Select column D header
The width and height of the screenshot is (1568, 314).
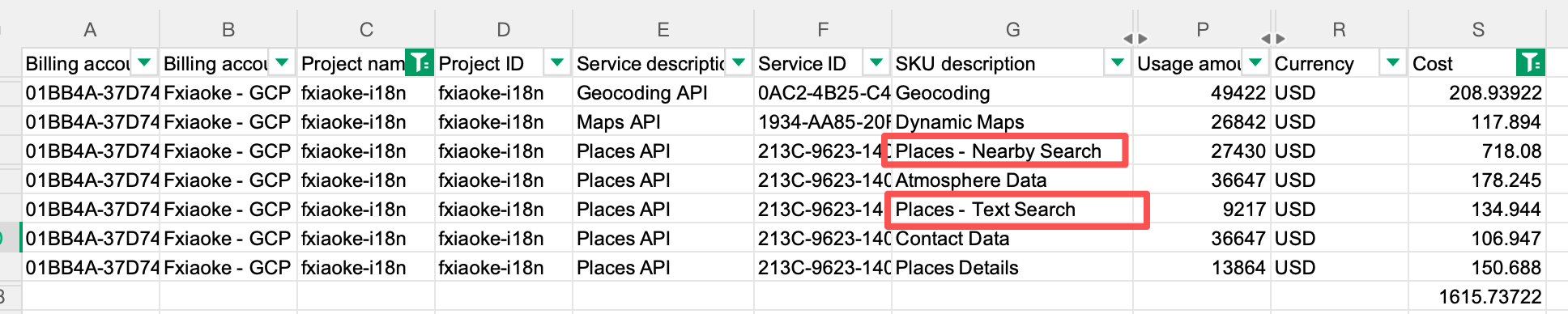pos(504,29)
